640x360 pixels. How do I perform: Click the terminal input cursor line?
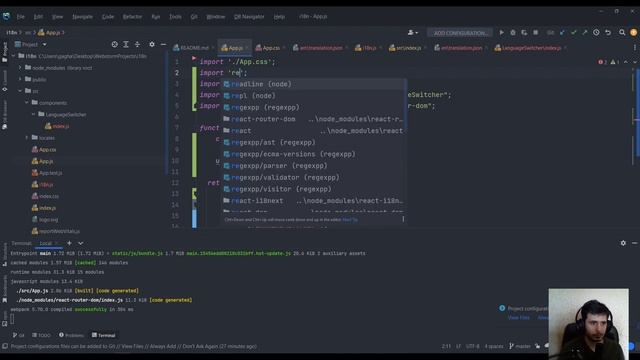[12, 319]
